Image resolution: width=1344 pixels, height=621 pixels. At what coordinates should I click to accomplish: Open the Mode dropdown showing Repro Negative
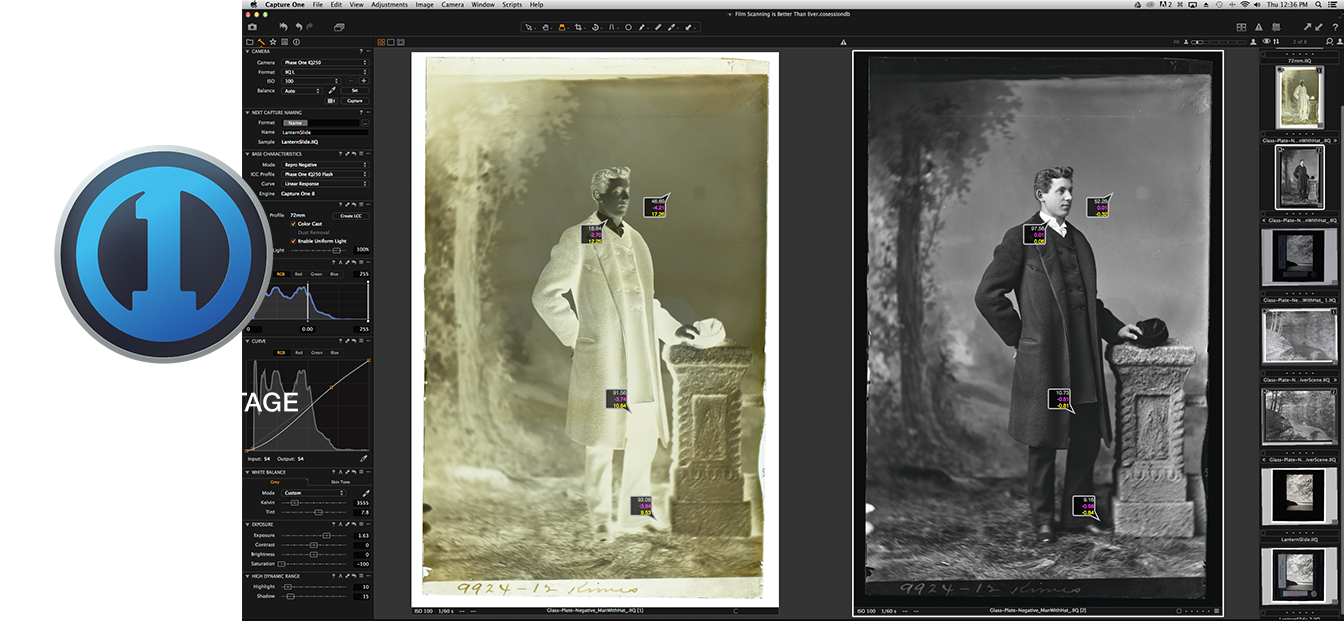click(x=325, y=165)
